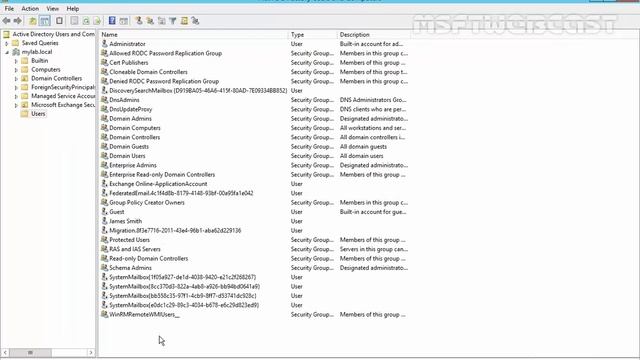Image resolution: width=640 pixels, height=360 pixels.
Task: Expand the Managed Service Accounts arrow
Action: (16, 97)
